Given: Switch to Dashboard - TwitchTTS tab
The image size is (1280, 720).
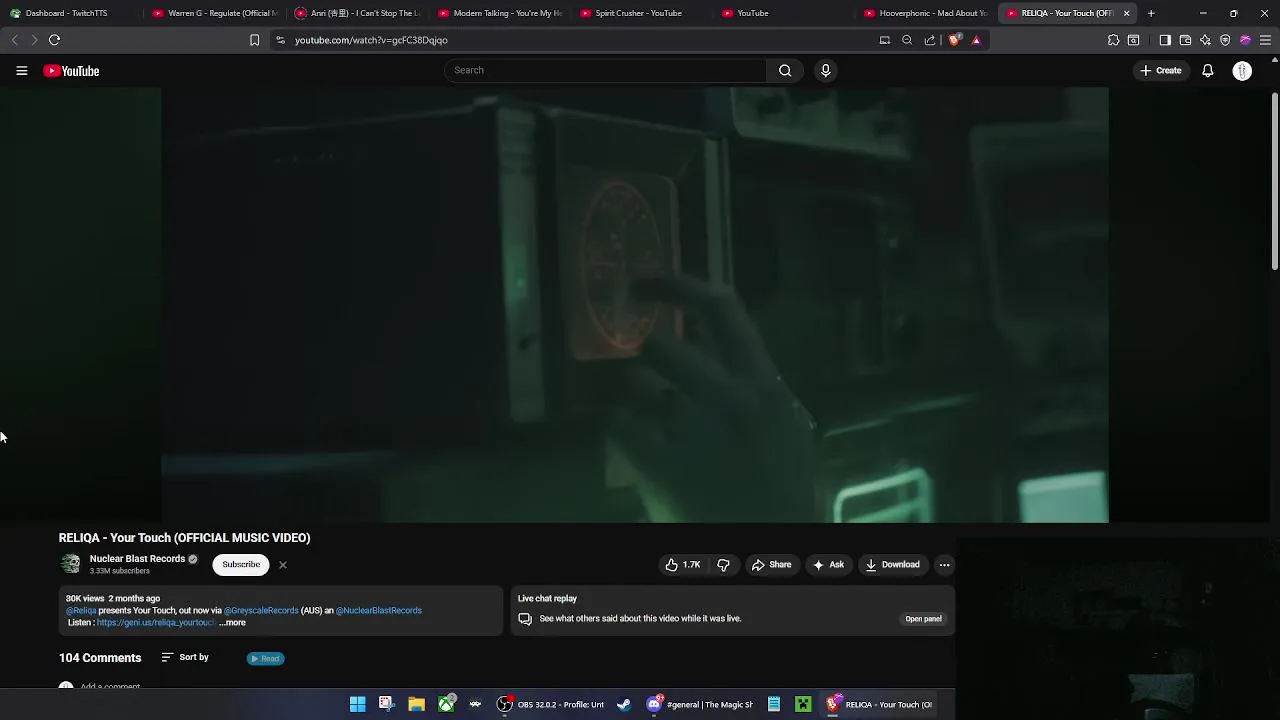Looking at the screenshot, I should 66,13.
